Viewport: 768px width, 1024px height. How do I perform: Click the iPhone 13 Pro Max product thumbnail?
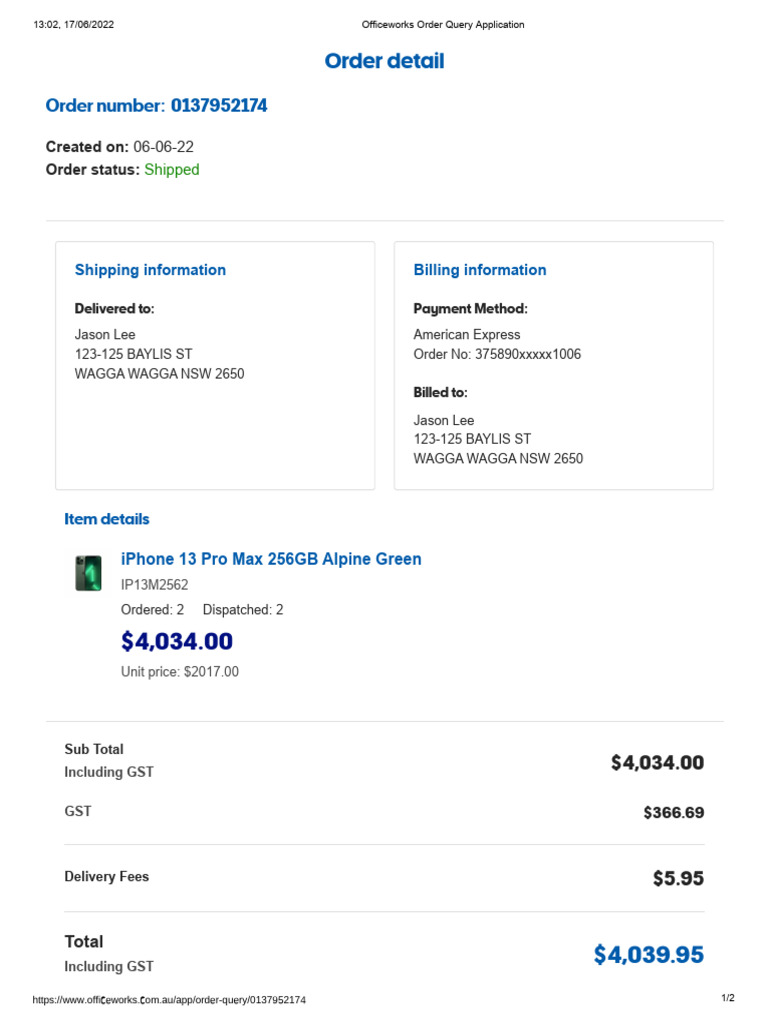coord(88,573)
